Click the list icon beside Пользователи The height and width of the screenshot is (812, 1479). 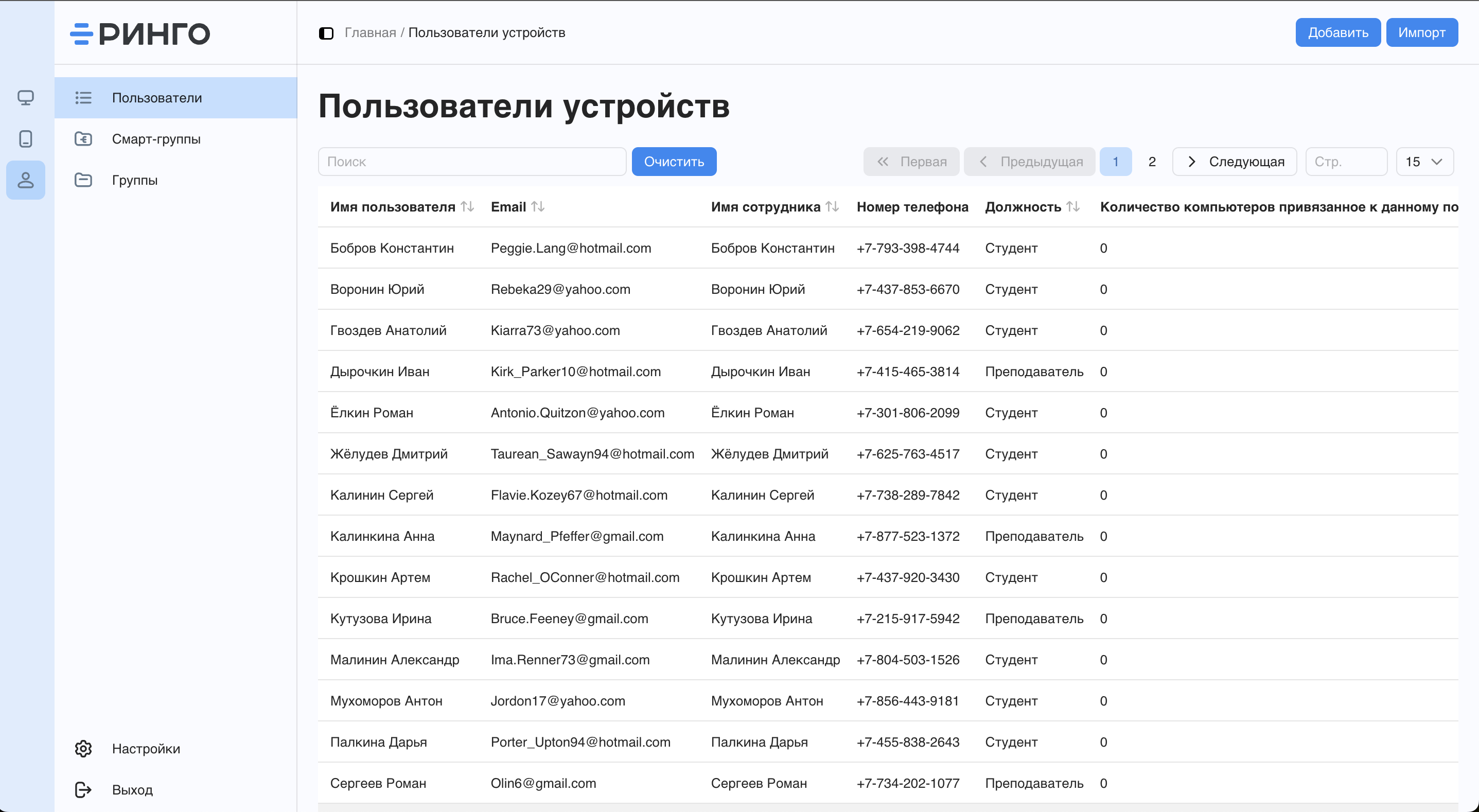[83, 97]
